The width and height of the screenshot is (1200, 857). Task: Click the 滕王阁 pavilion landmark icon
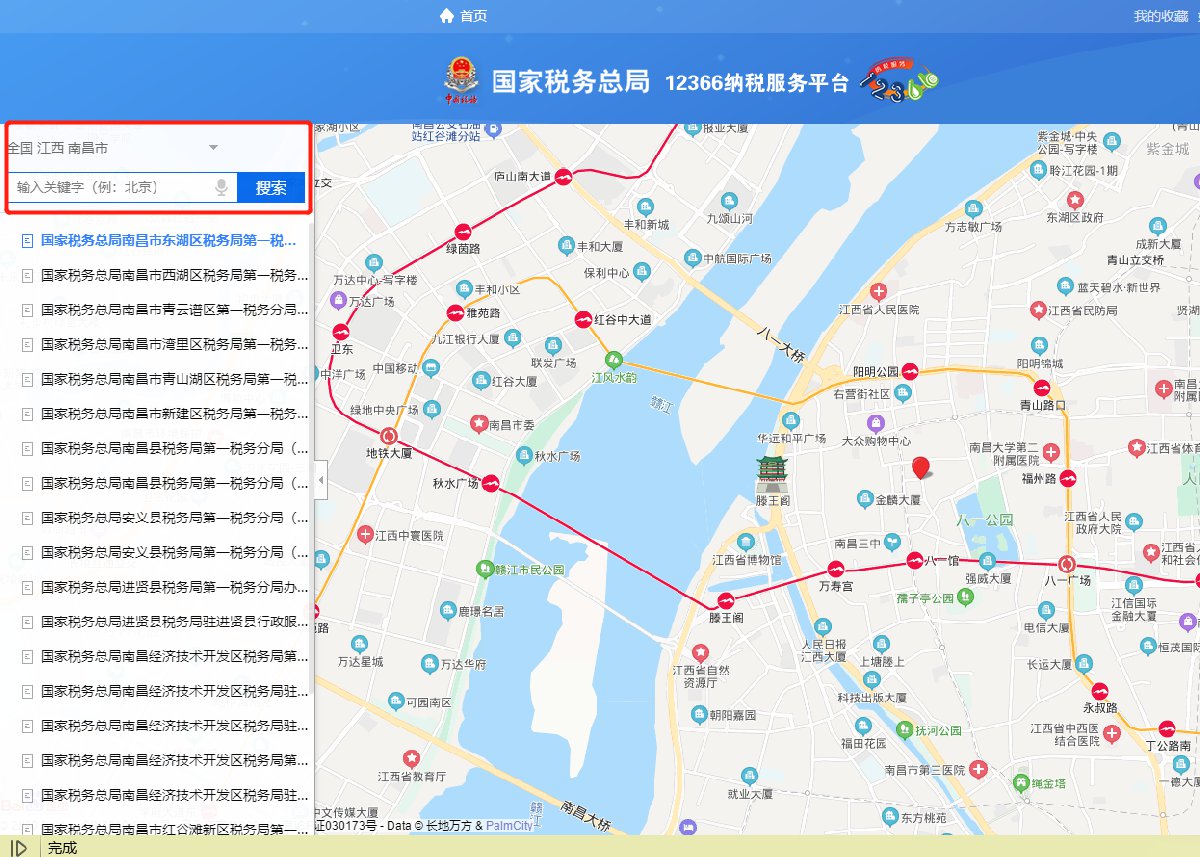click(x=771, y=471)
